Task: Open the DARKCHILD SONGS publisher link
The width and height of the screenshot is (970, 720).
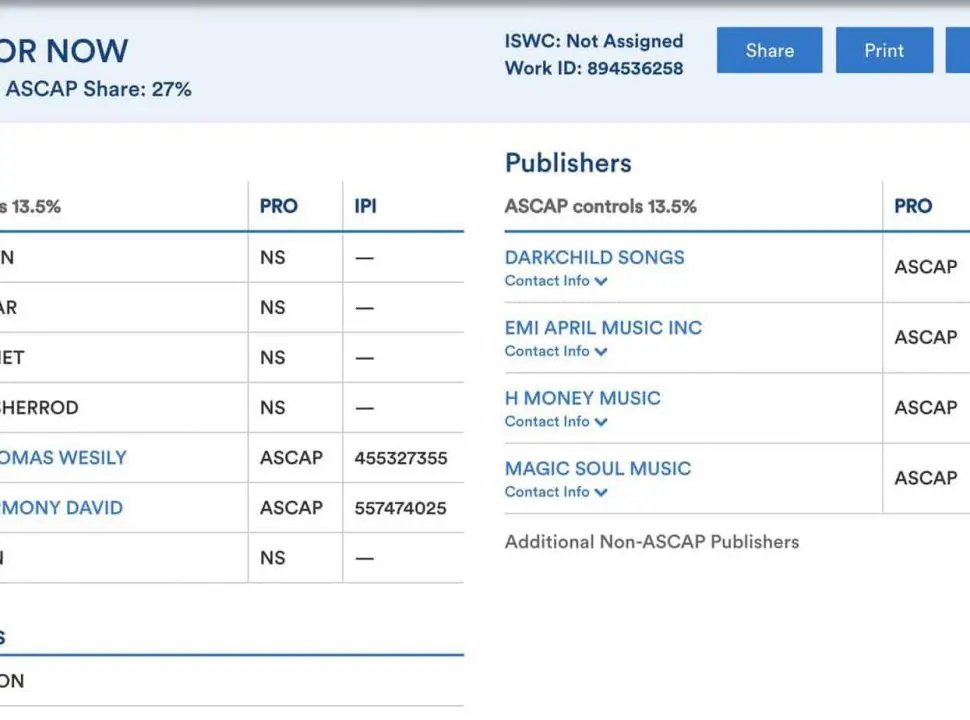Action: [594, 257]
